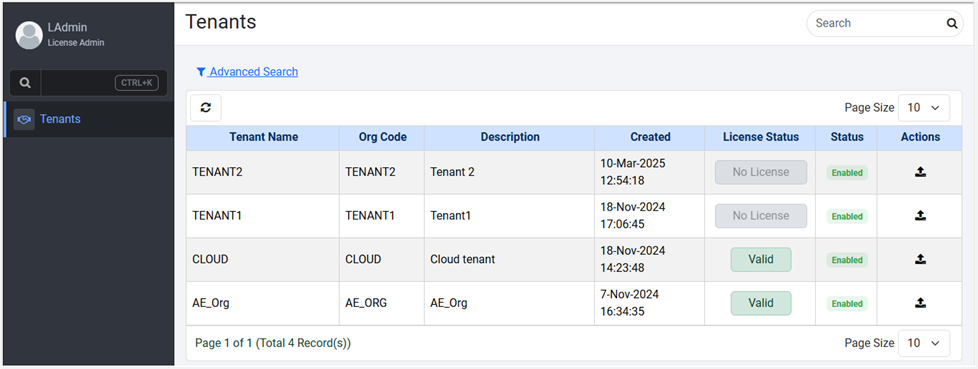Image resolution: width=978 pixels, height=369 pixels.
Task: Upload license for AE_Org row
Action: pyautogui.click(x=920, y=303)
